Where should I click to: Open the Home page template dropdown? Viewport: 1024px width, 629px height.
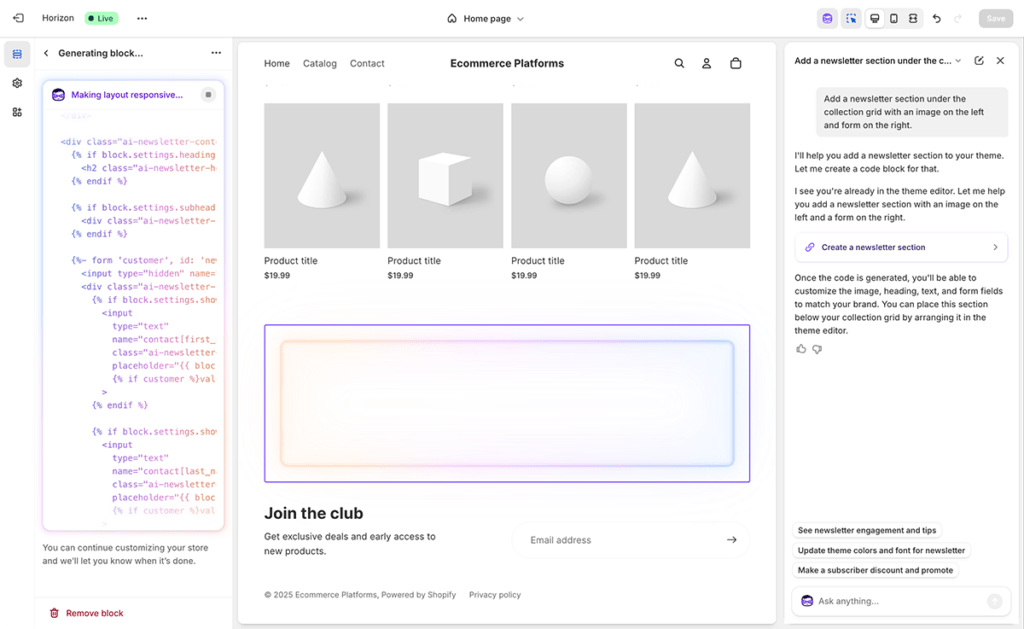486,18
